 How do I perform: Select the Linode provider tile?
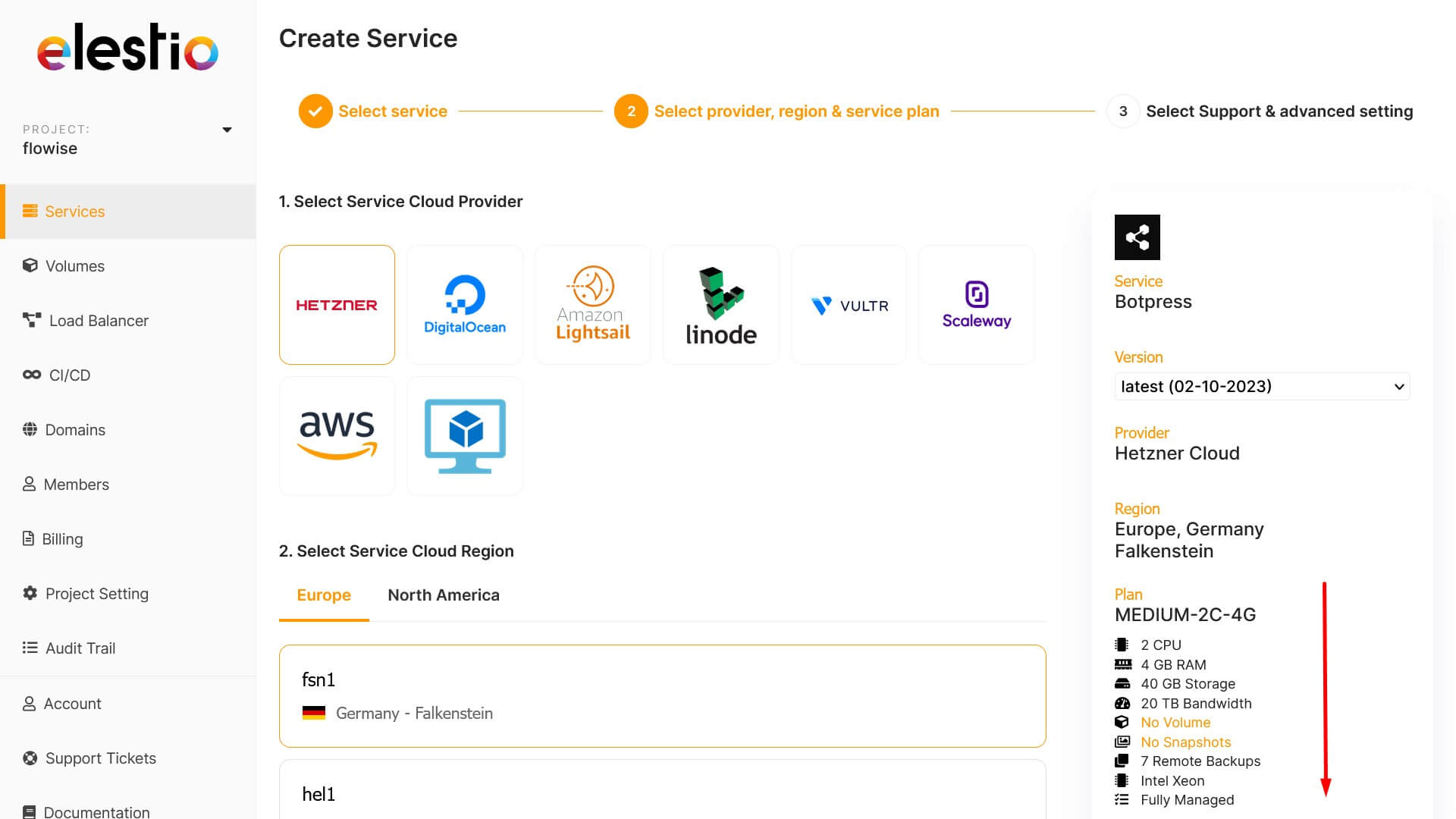click(x=720, y=305)
